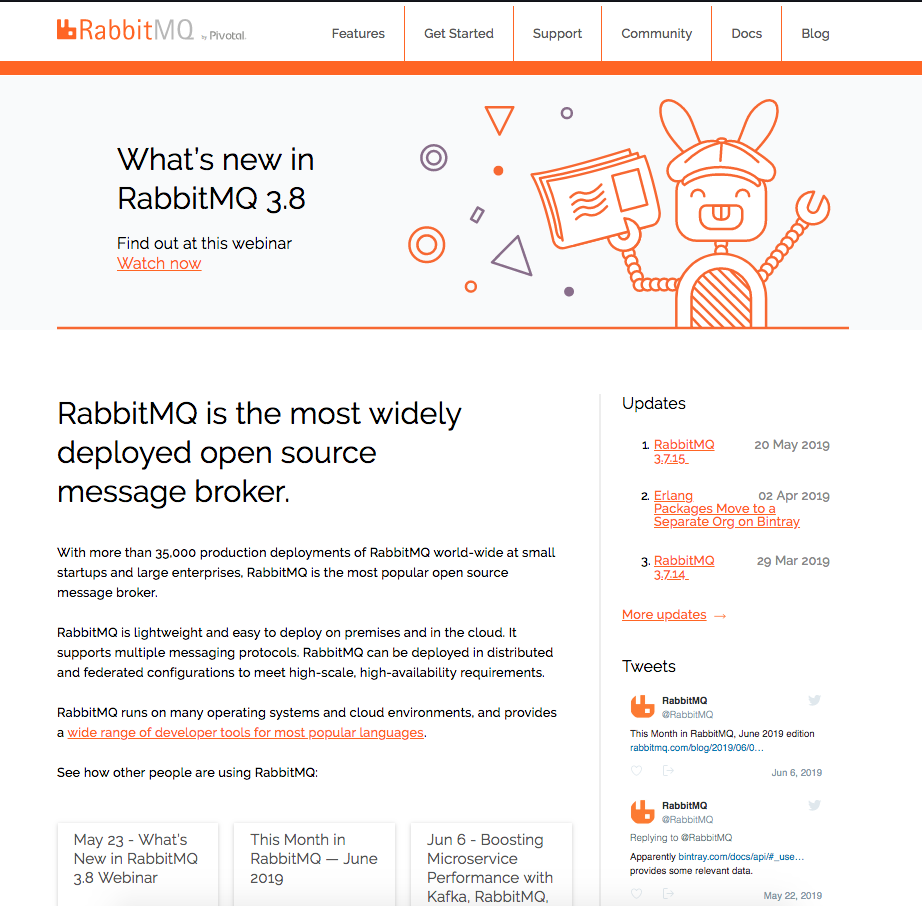
Task: Open the RabbitMQ 3.7.14 update link
Action: point(684,567)
